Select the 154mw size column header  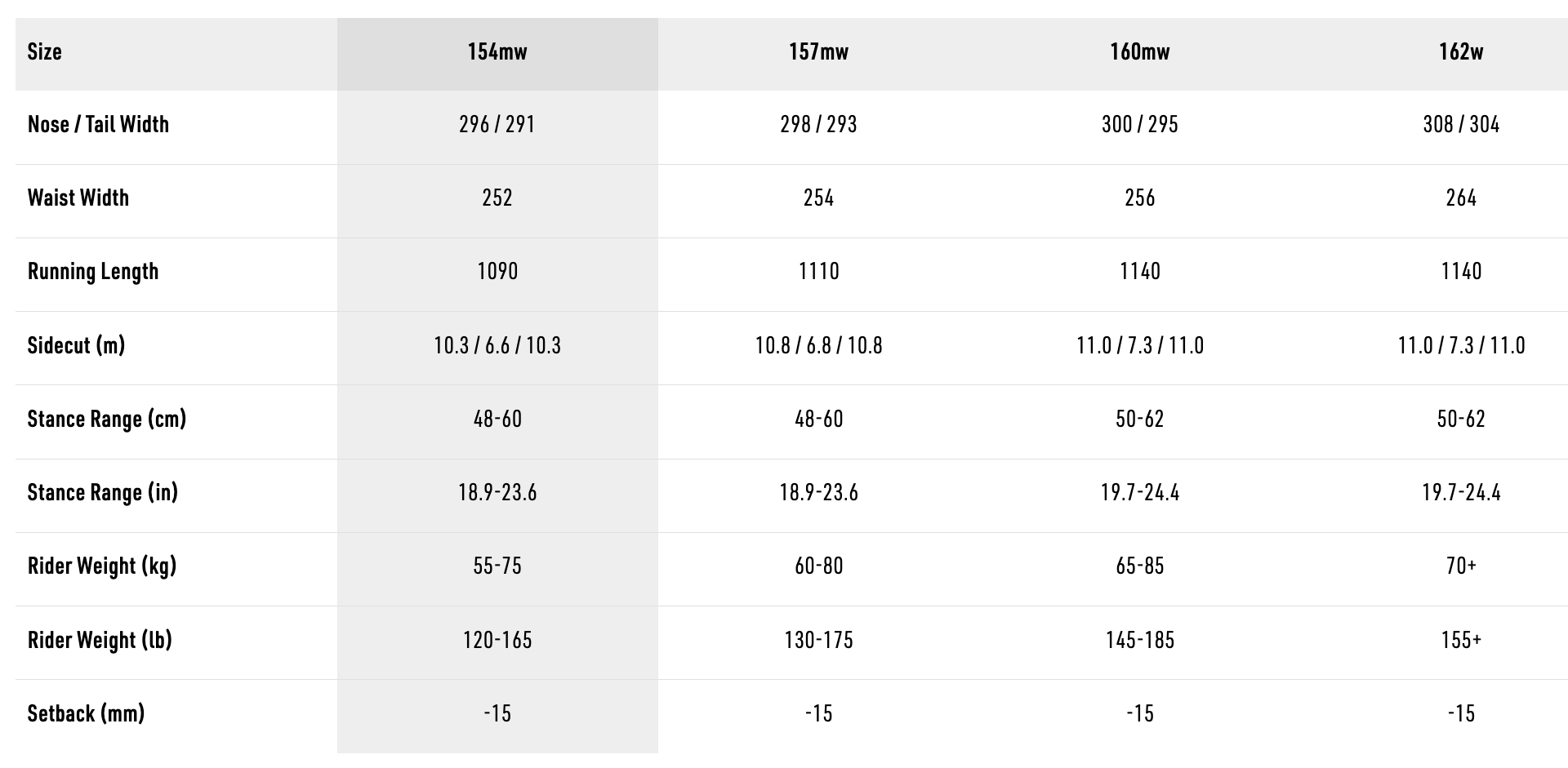click(x=497, y=52)
